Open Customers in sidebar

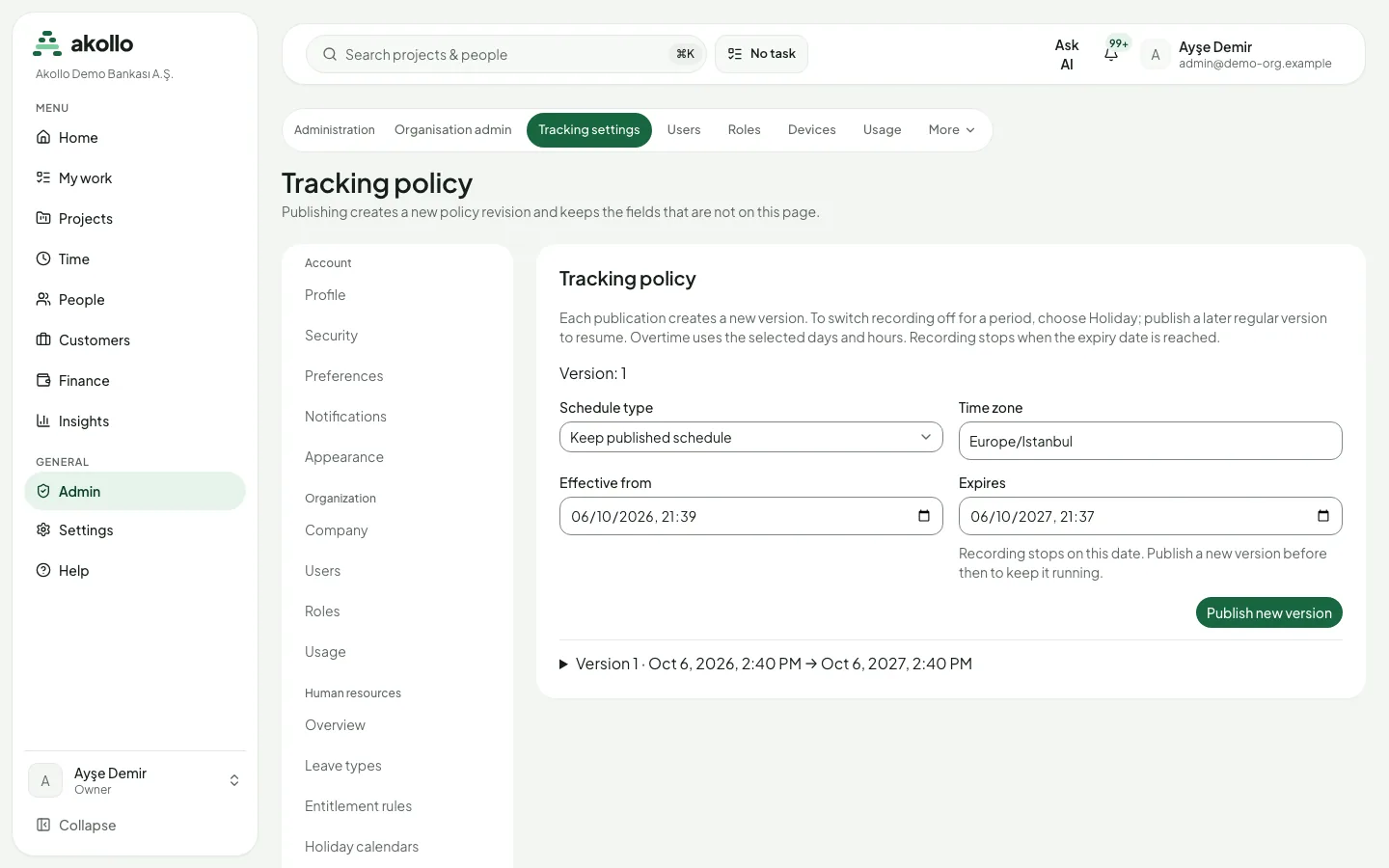pyautogui.click(x=135, y=340)
